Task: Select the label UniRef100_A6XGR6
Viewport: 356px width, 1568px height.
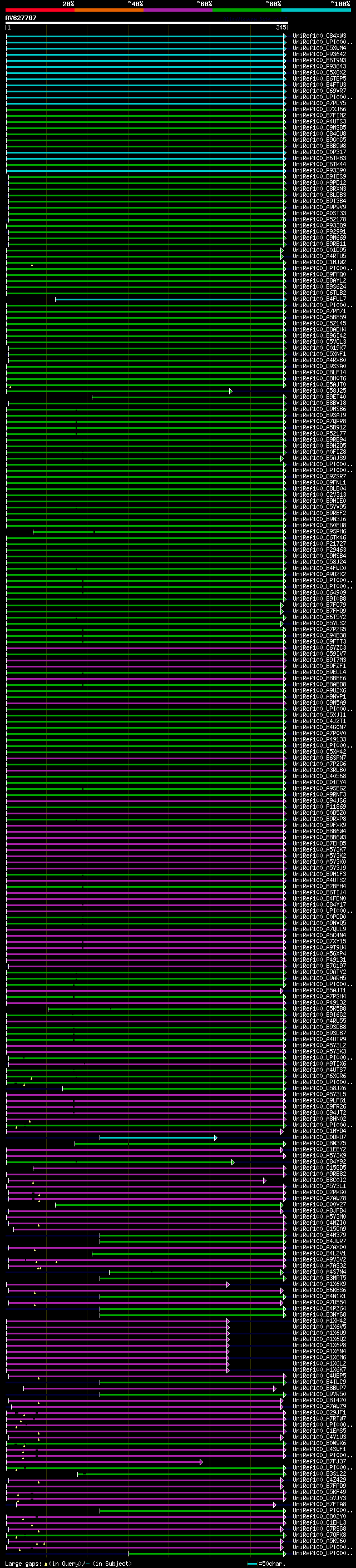Action: click(x=319, y=1076)
